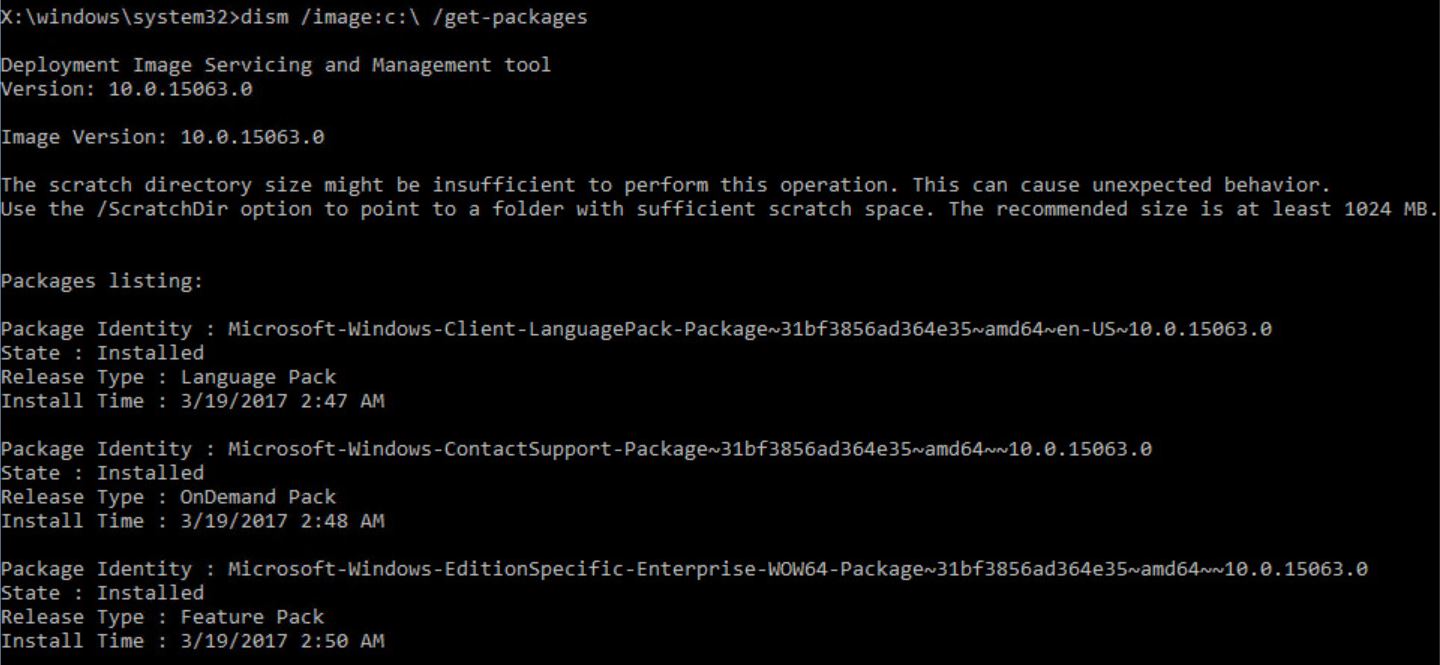
Task: Click the scratch directory size warning line
Action: tap(666, 185)
